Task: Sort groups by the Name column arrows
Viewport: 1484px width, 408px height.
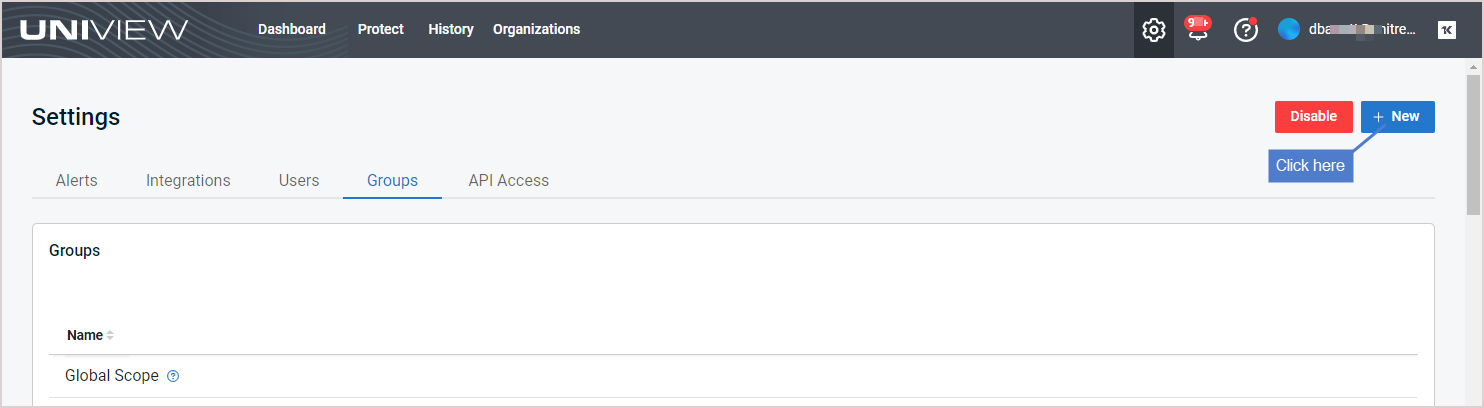Action: (x=110, y=335)
